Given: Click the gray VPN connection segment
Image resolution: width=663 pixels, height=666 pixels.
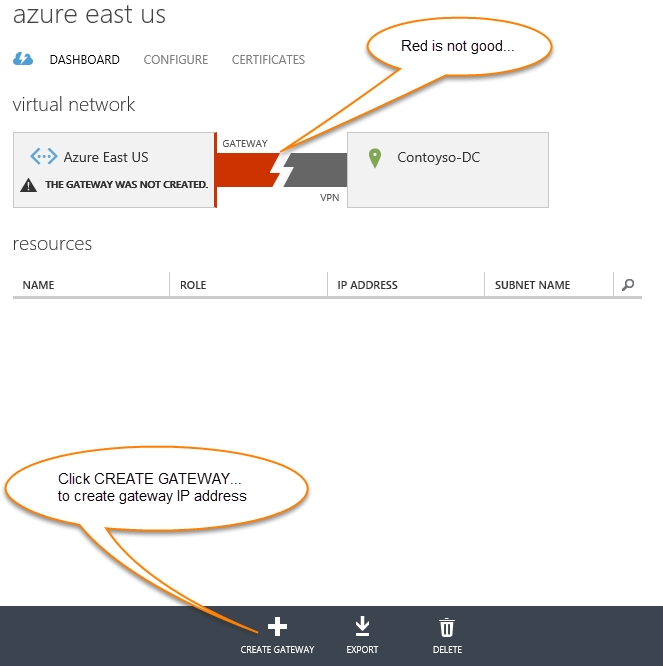Looking at the screenshot, I should click(316, 170).
